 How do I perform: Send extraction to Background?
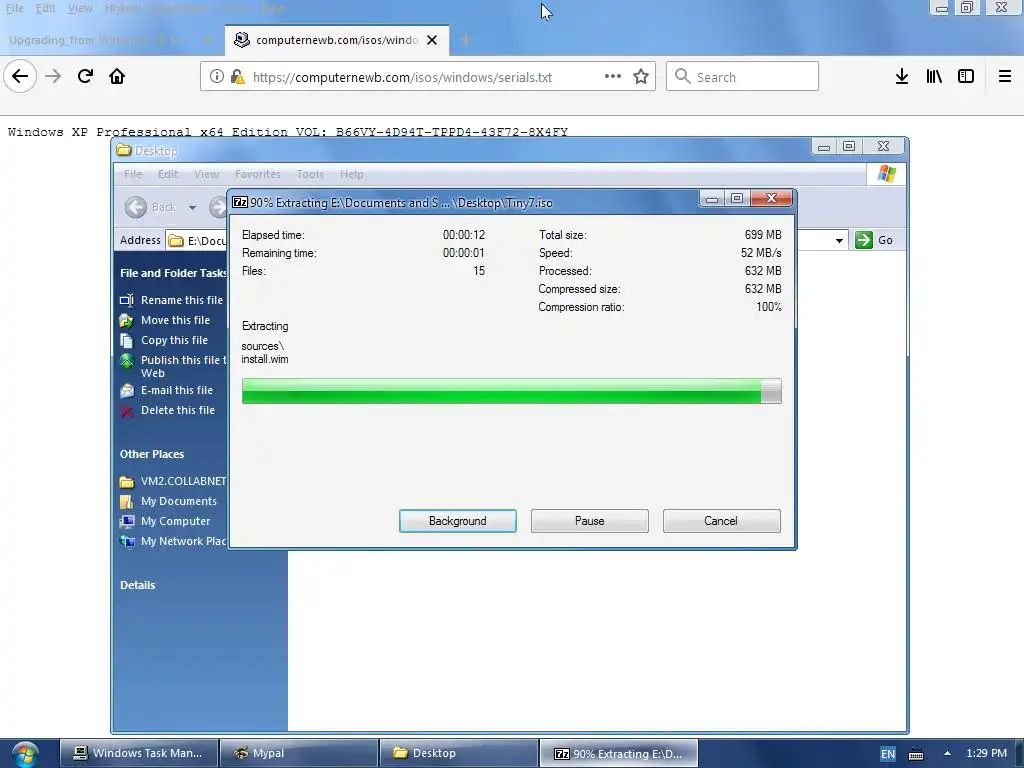pos(457,520)
